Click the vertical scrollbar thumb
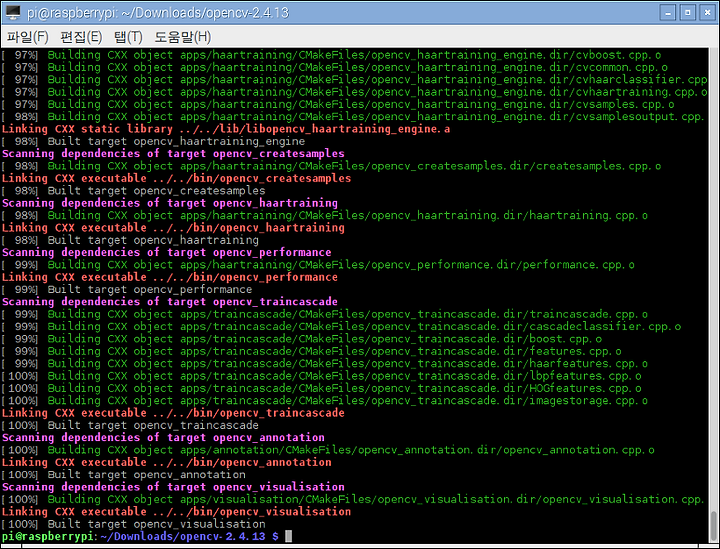 [x=714, y=527]
